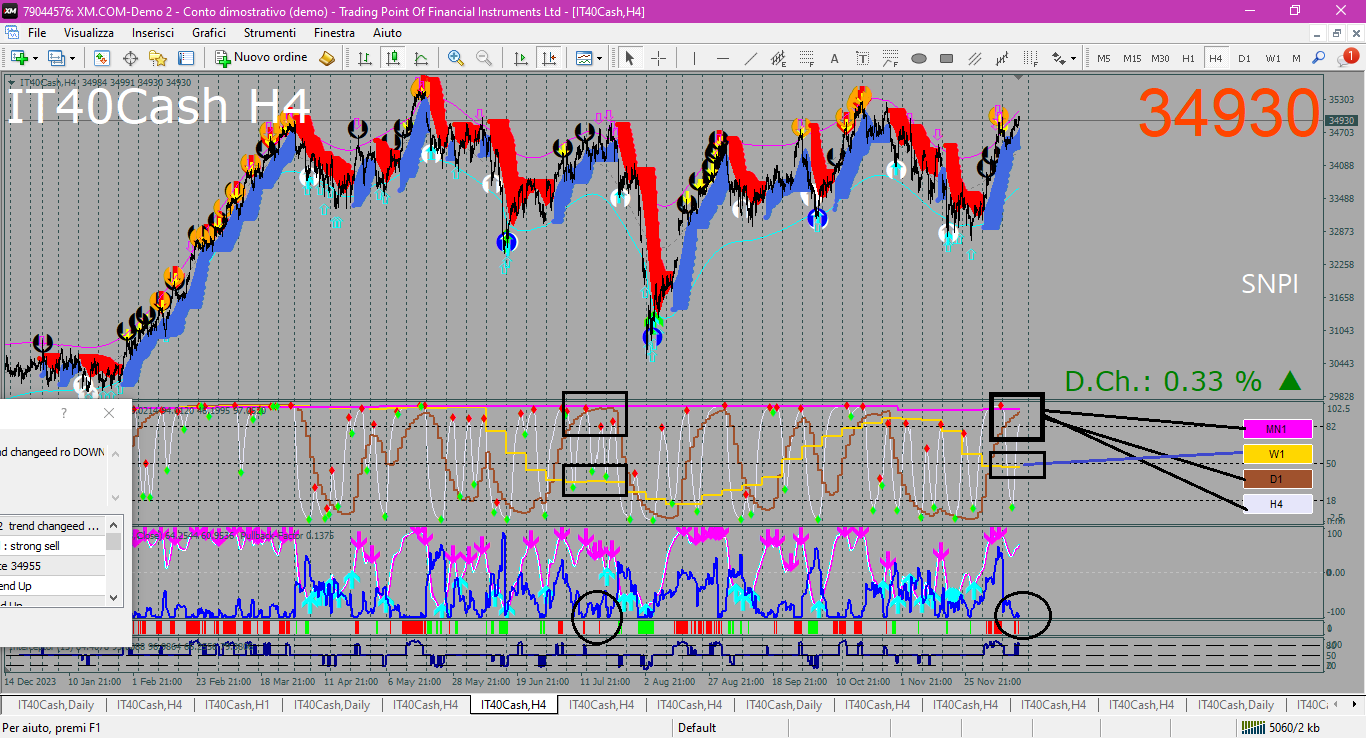Image resolution: width=1366 pixels, height=738 pixels.
Task: Open the File menu
Action: click(x=37, y=32)
